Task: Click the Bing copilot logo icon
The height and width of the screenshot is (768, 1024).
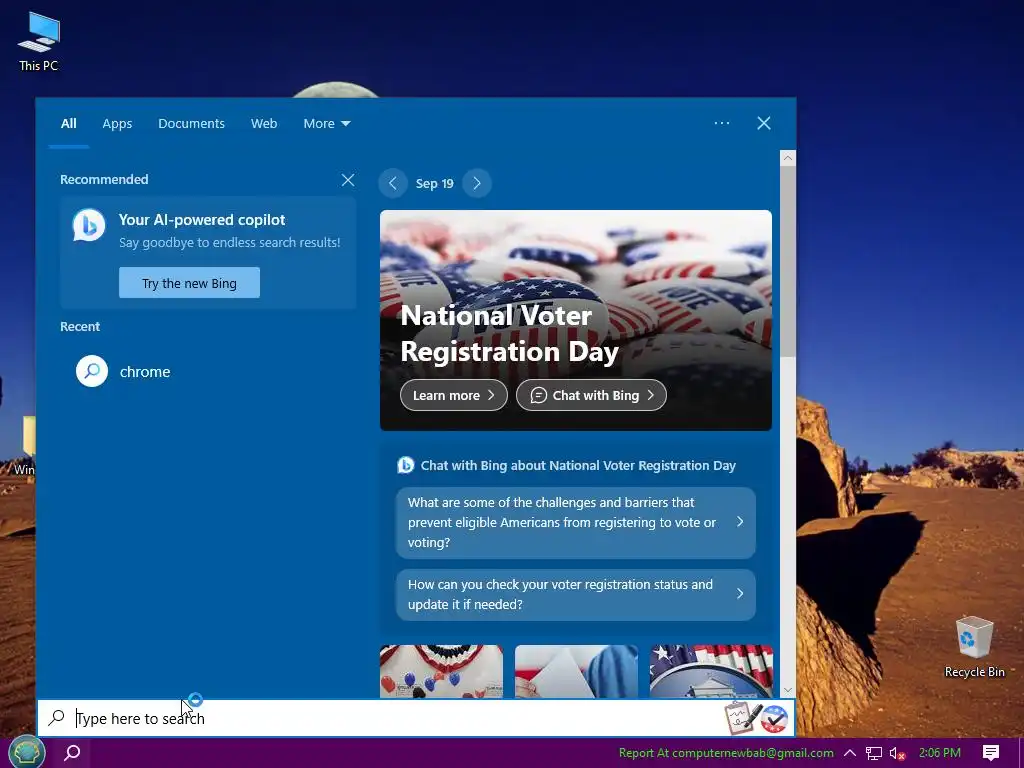Action: point(89,225)
